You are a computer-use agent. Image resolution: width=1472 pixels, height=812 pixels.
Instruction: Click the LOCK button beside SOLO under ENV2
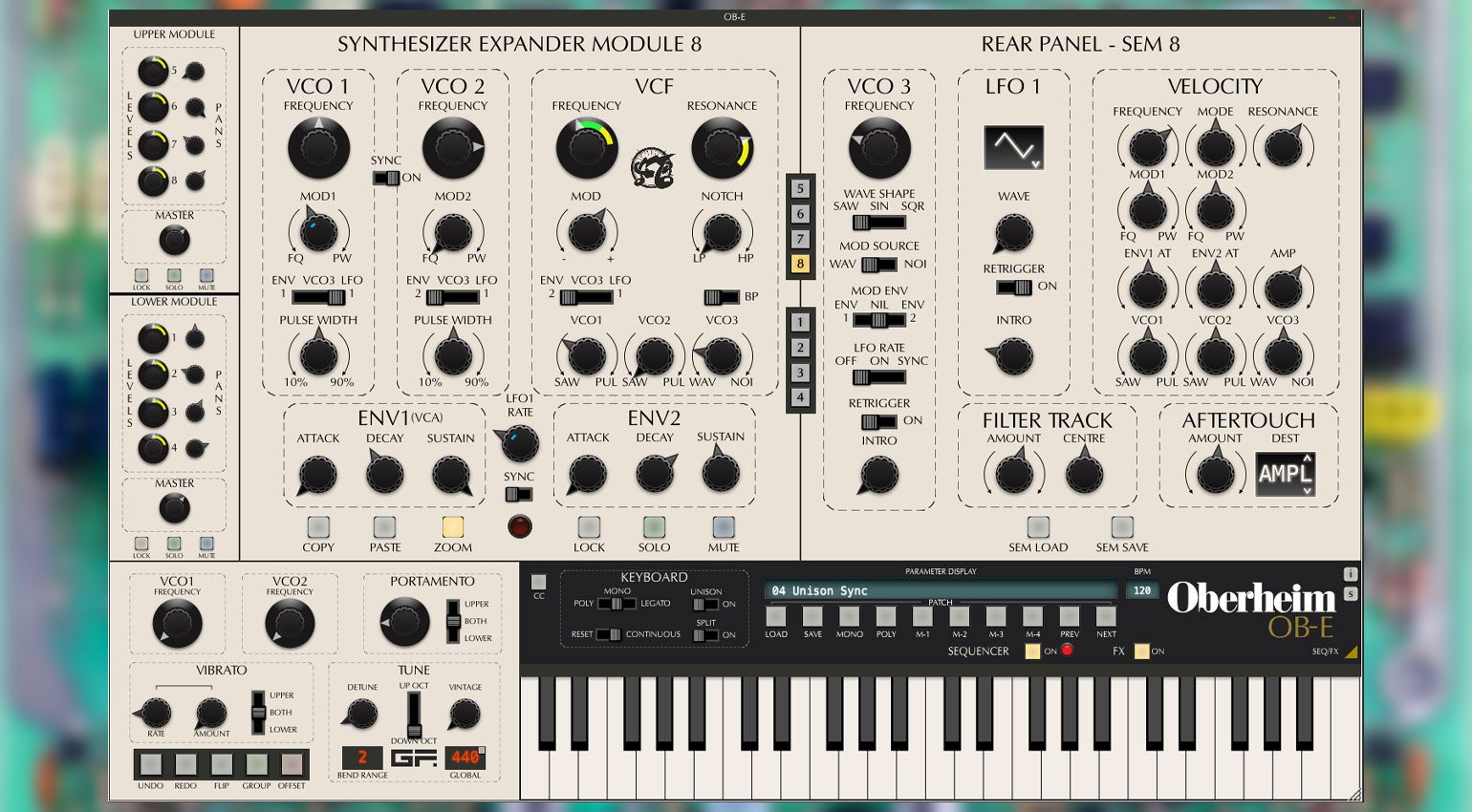click(x=589, y=527)
